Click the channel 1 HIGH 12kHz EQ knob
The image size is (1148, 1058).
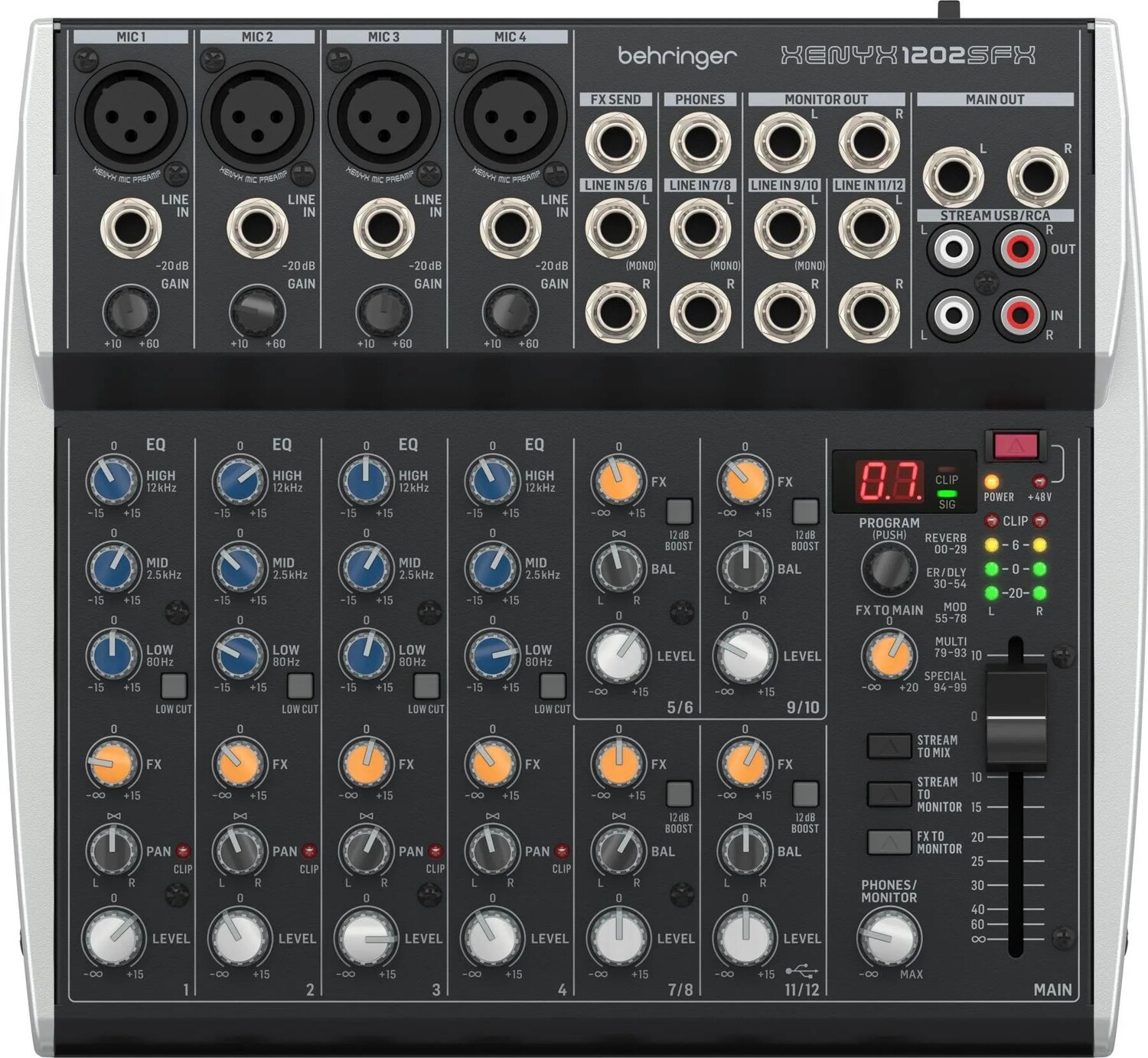coord(113,481)
